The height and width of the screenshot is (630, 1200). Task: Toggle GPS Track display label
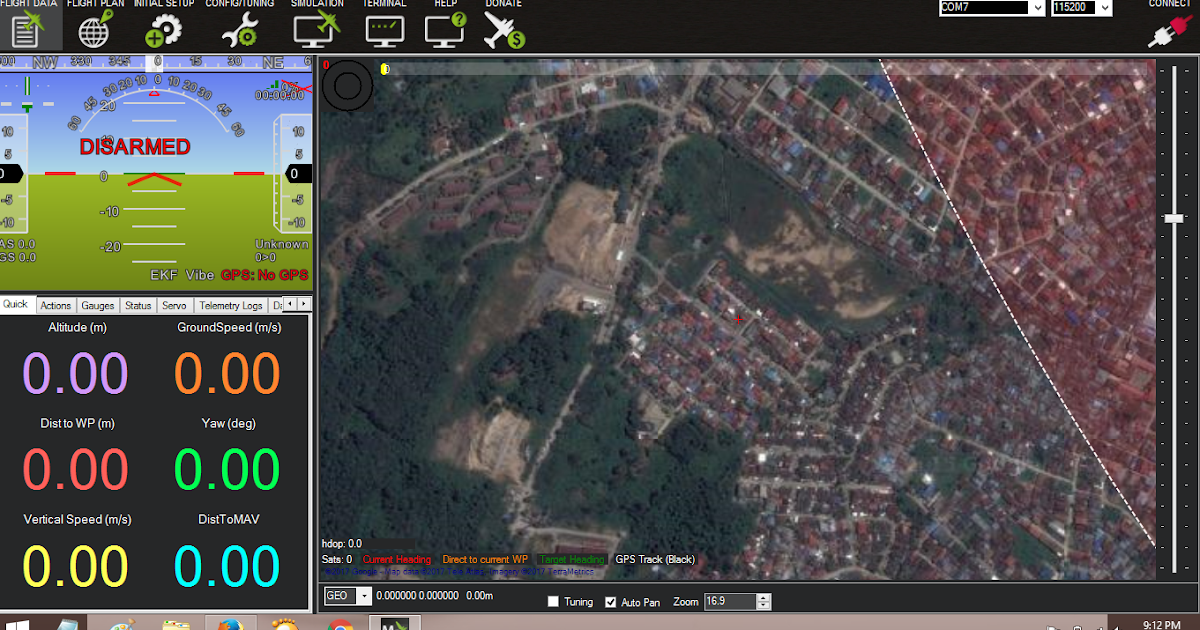coord(654,559)
